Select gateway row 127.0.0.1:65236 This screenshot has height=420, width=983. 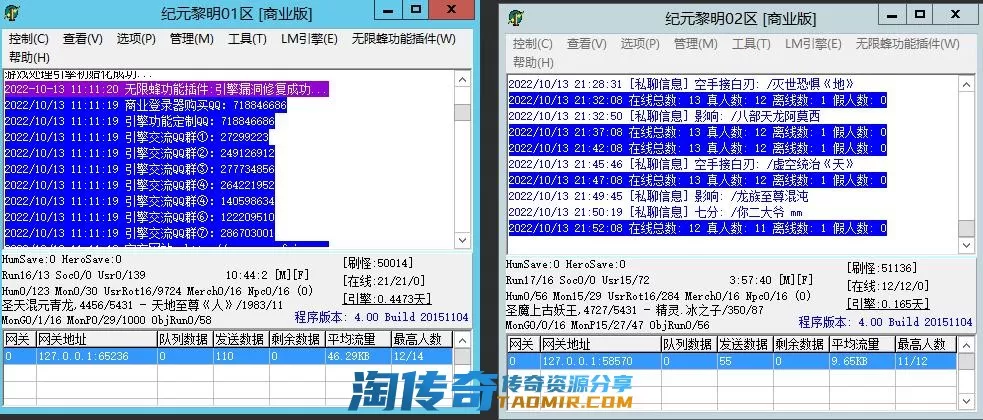click(228, 356)
